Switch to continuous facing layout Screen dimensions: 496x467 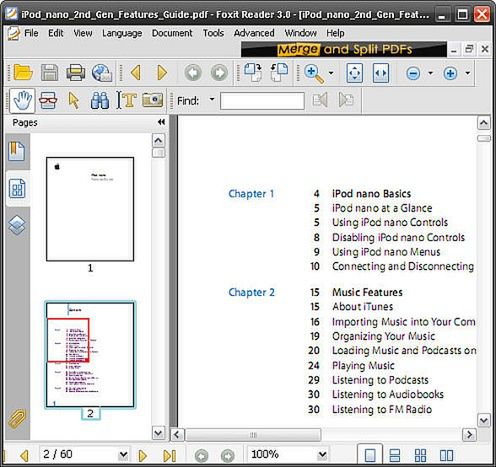point(420,455)
